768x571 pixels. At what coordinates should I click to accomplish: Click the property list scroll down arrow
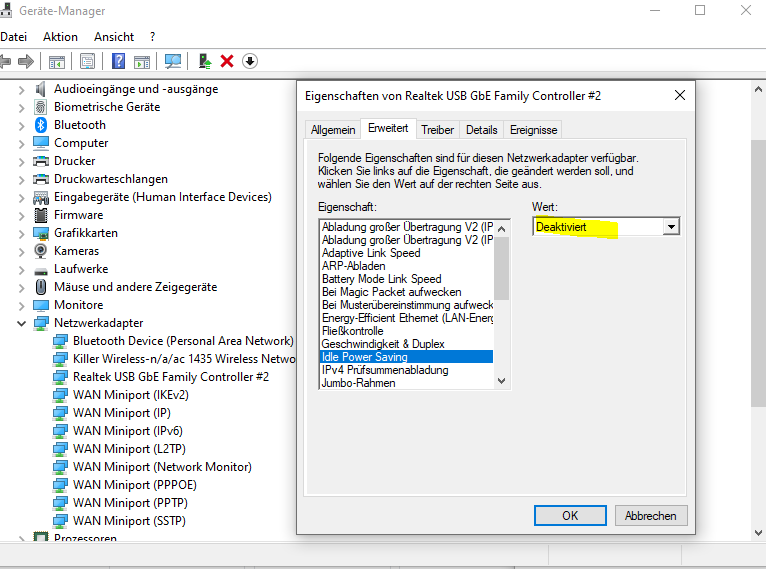pyautogui.click(x=502, y=381)
